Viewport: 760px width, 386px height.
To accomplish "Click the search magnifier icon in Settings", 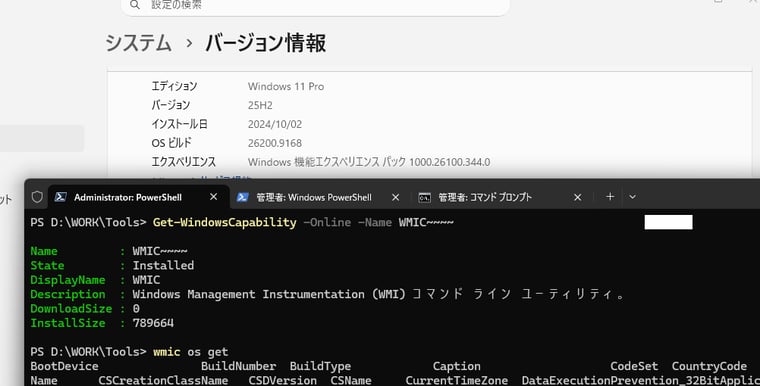I will click(135, 5).
